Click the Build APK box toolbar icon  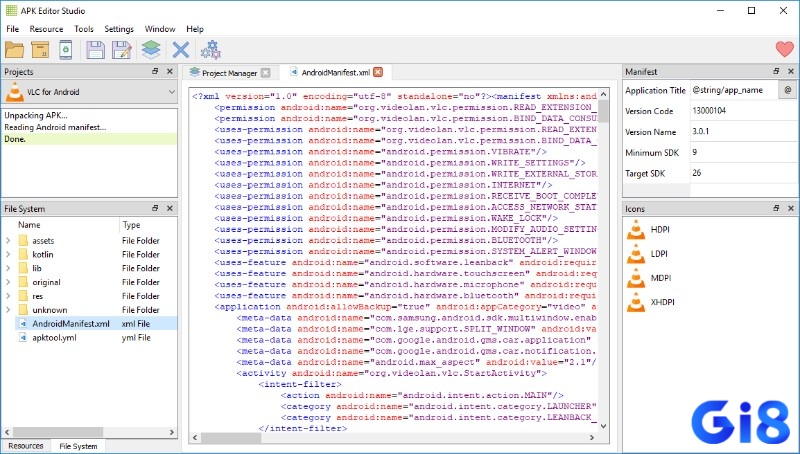[x=40, y=50]
